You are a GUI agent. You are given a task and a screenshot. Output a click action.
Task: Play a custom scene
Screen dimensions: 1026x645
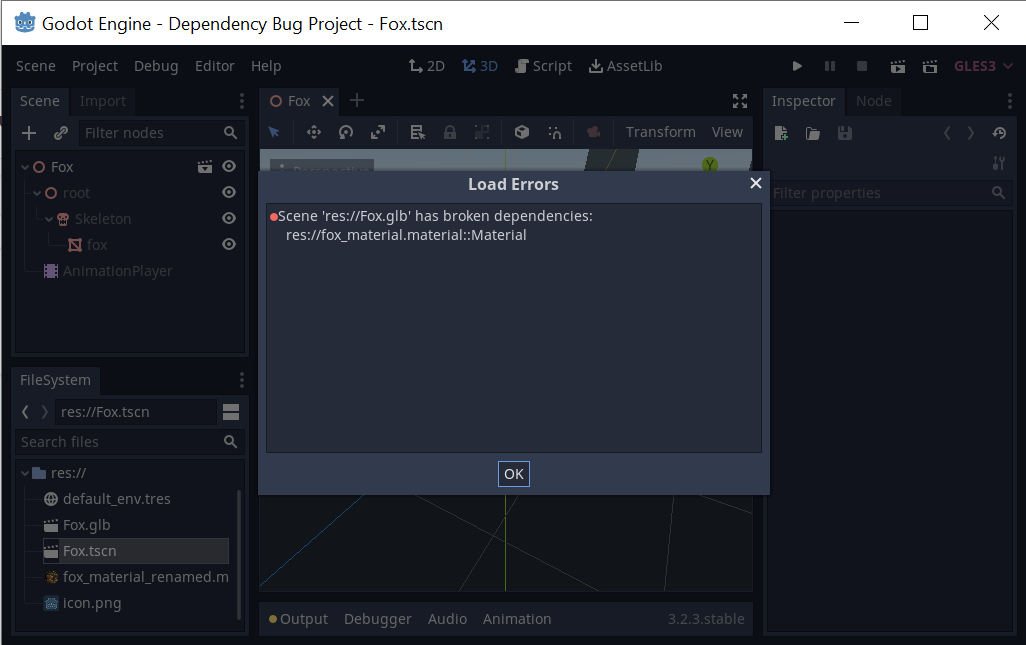pos(930,66)
